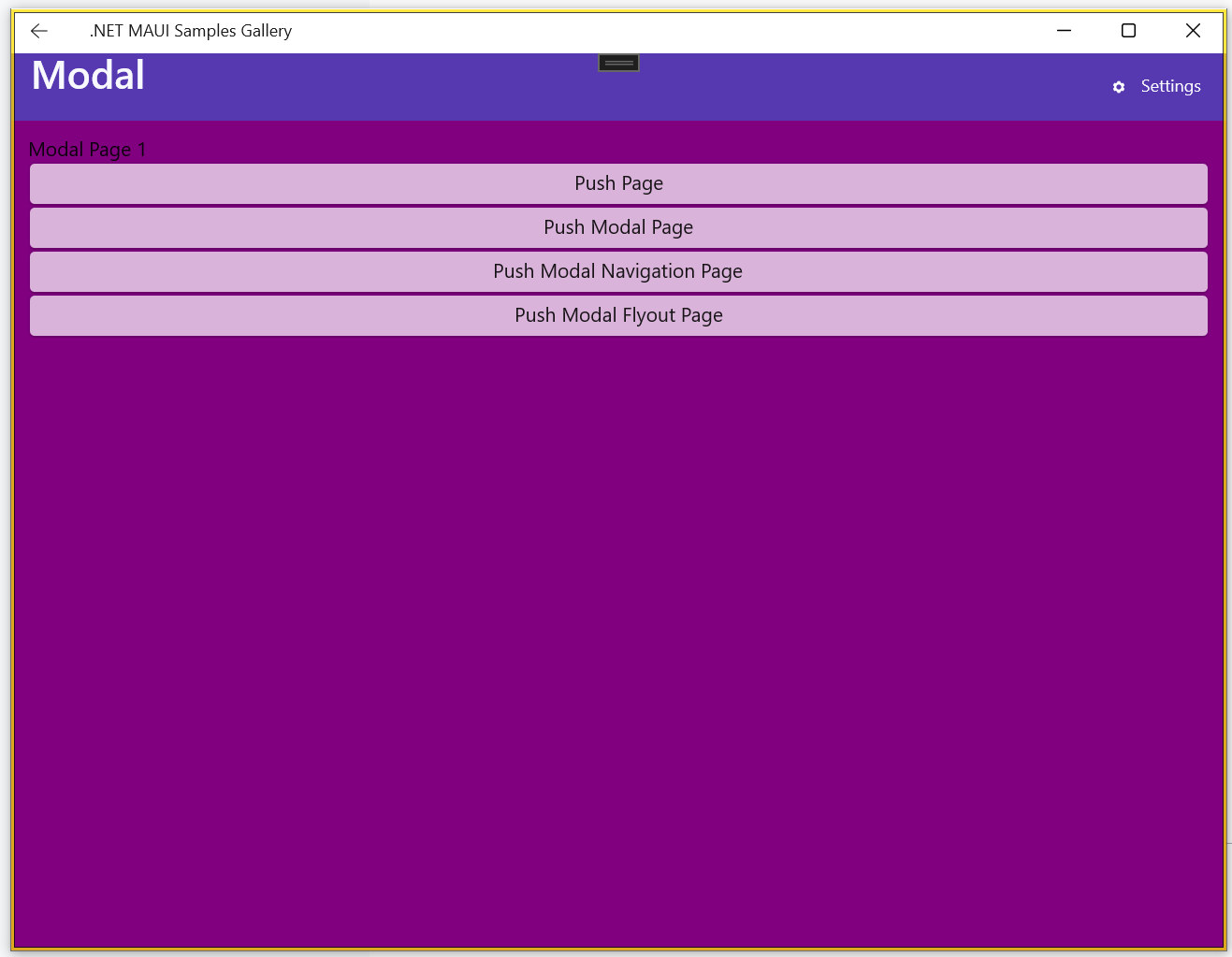Click the large Modal page heading
Image resolution: width=1232 pixels, height=957 pixels.
88,76
